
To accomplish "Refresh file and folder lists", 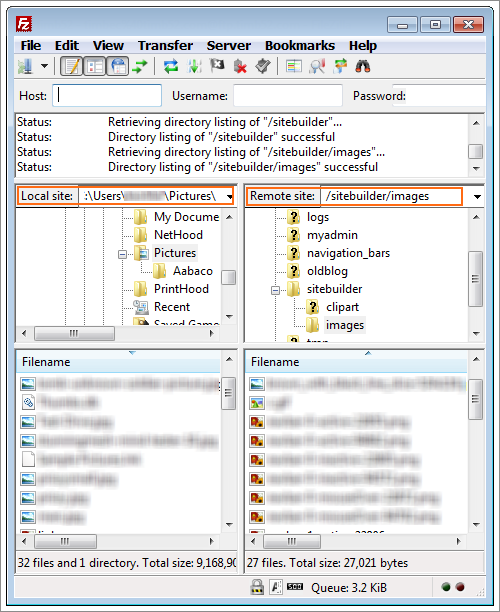I will coord(171,66).
